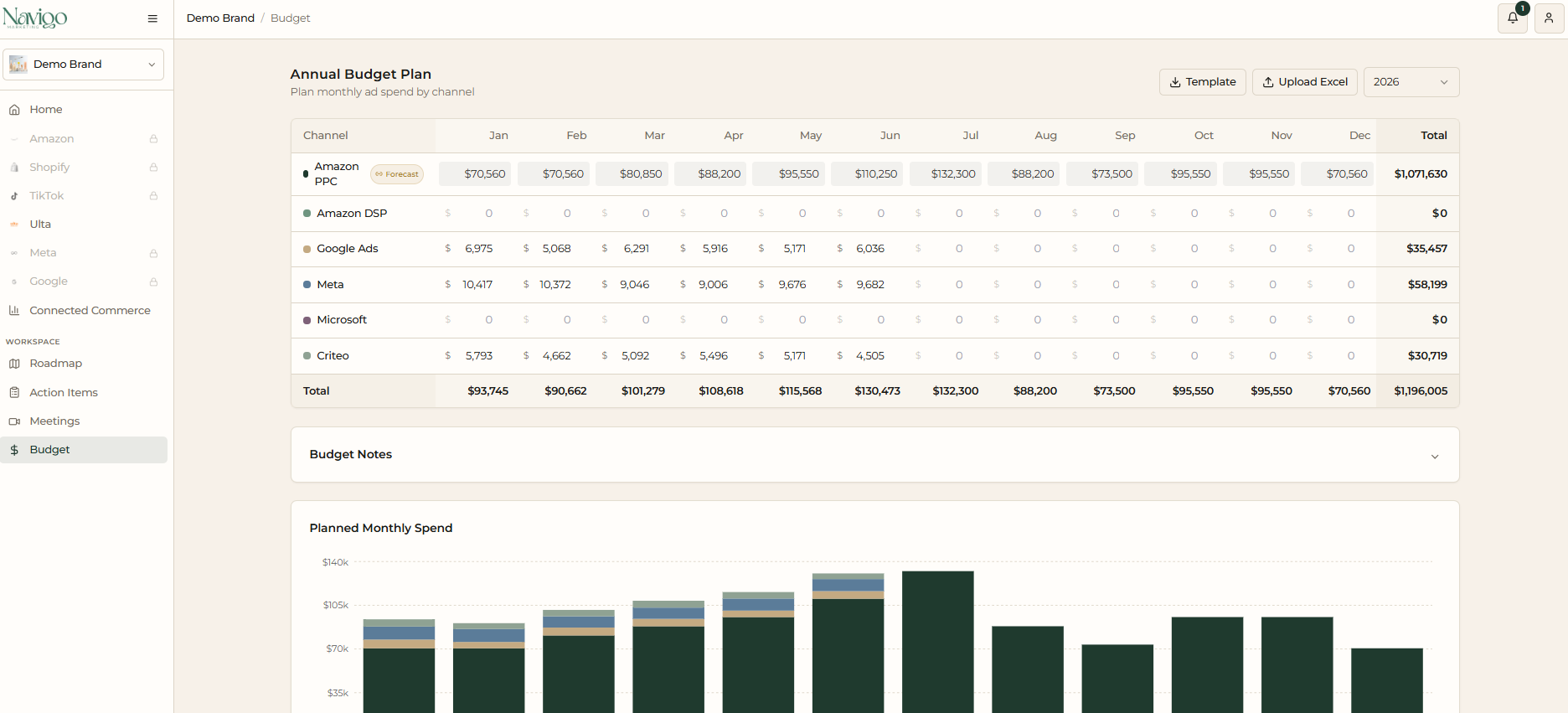Click the Action Items clipboard icon

click(14, 392)
